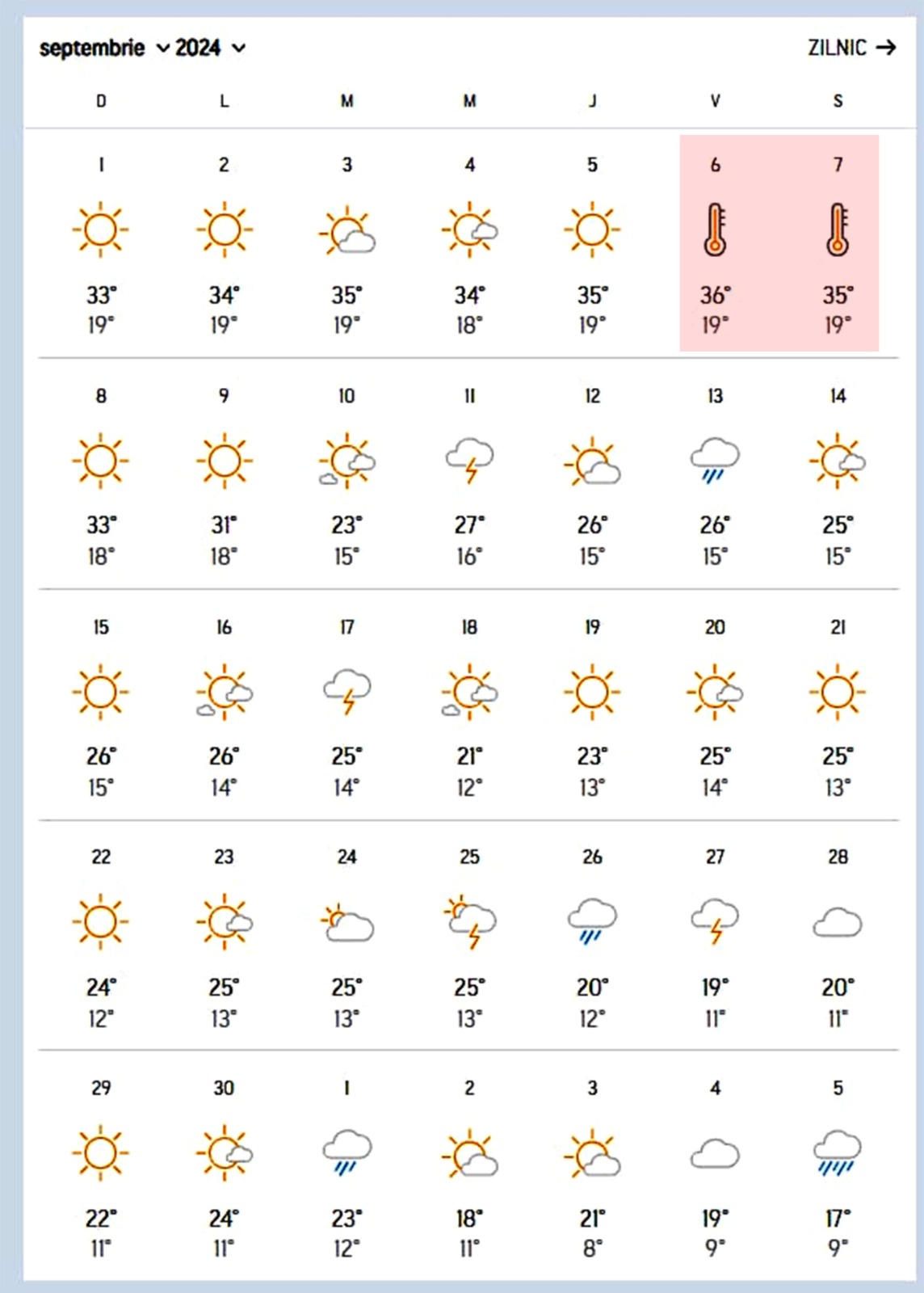This screenshot has width=924, height=1293.
Task: Open the septembrie month dropdown
Action: click(104, 48)
